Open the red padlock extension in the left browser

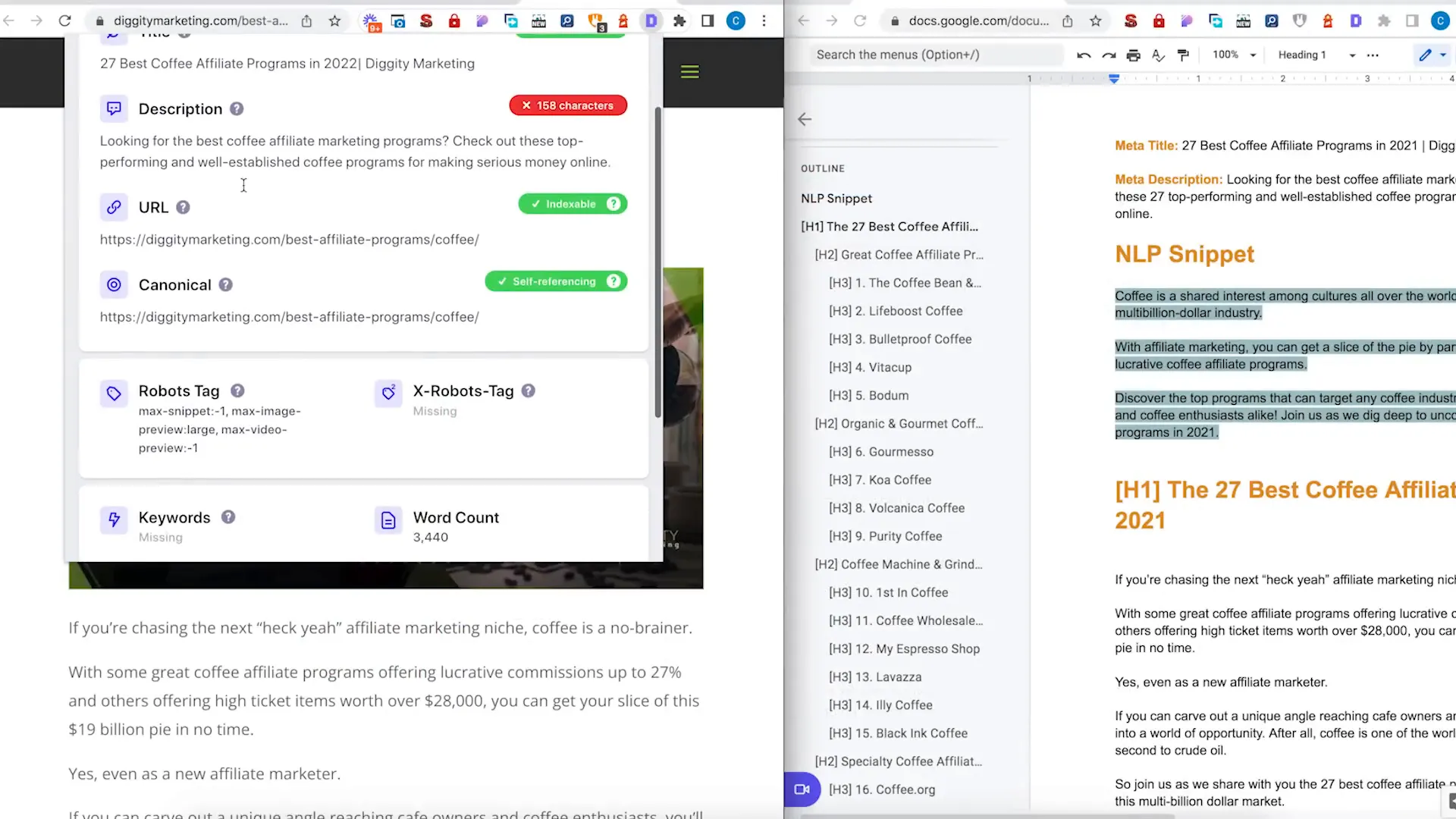454,20
